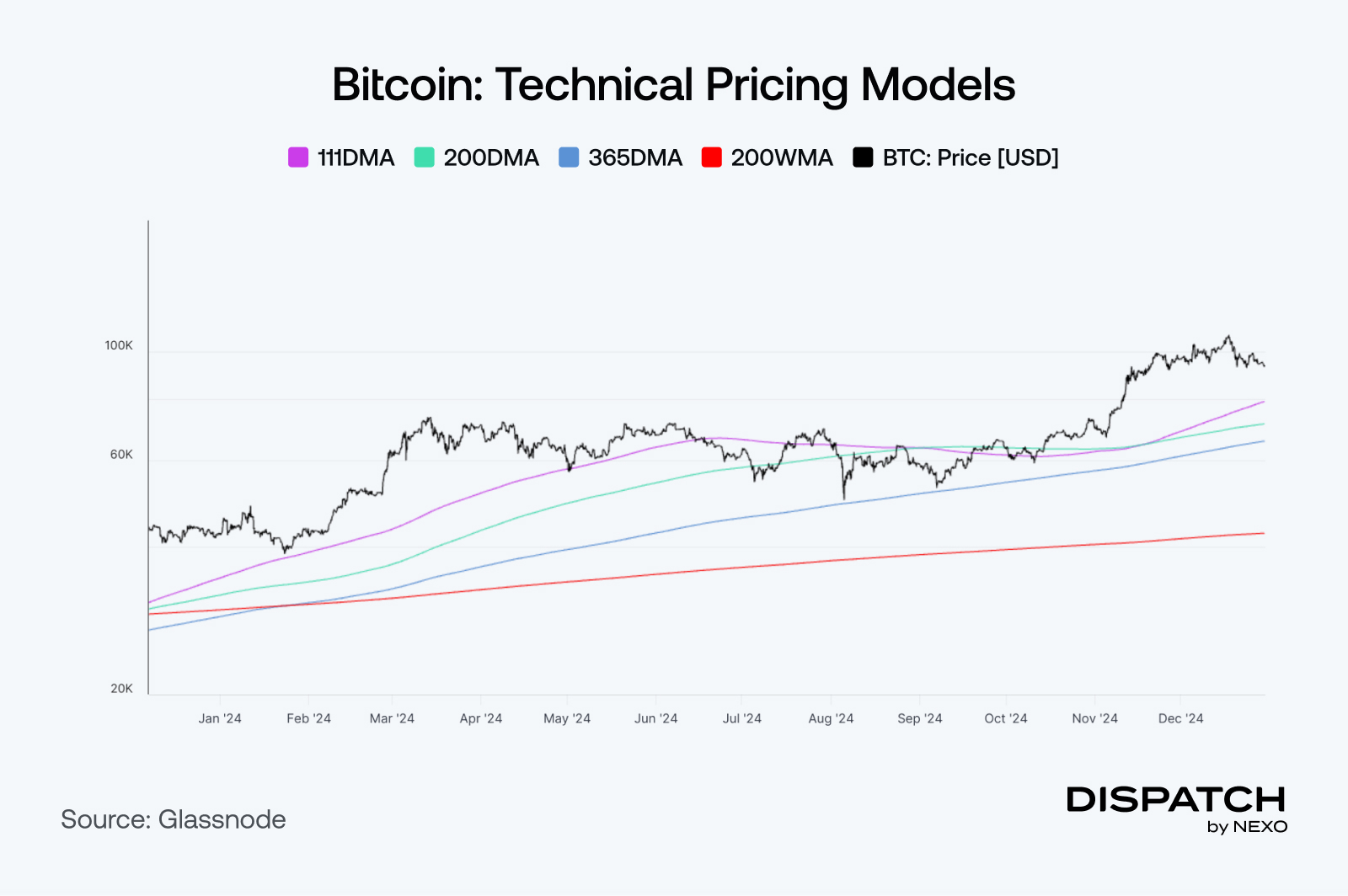1348x896 pixels.
Task: Hide the 200WMA series via legend label
Action: (782, 157)
